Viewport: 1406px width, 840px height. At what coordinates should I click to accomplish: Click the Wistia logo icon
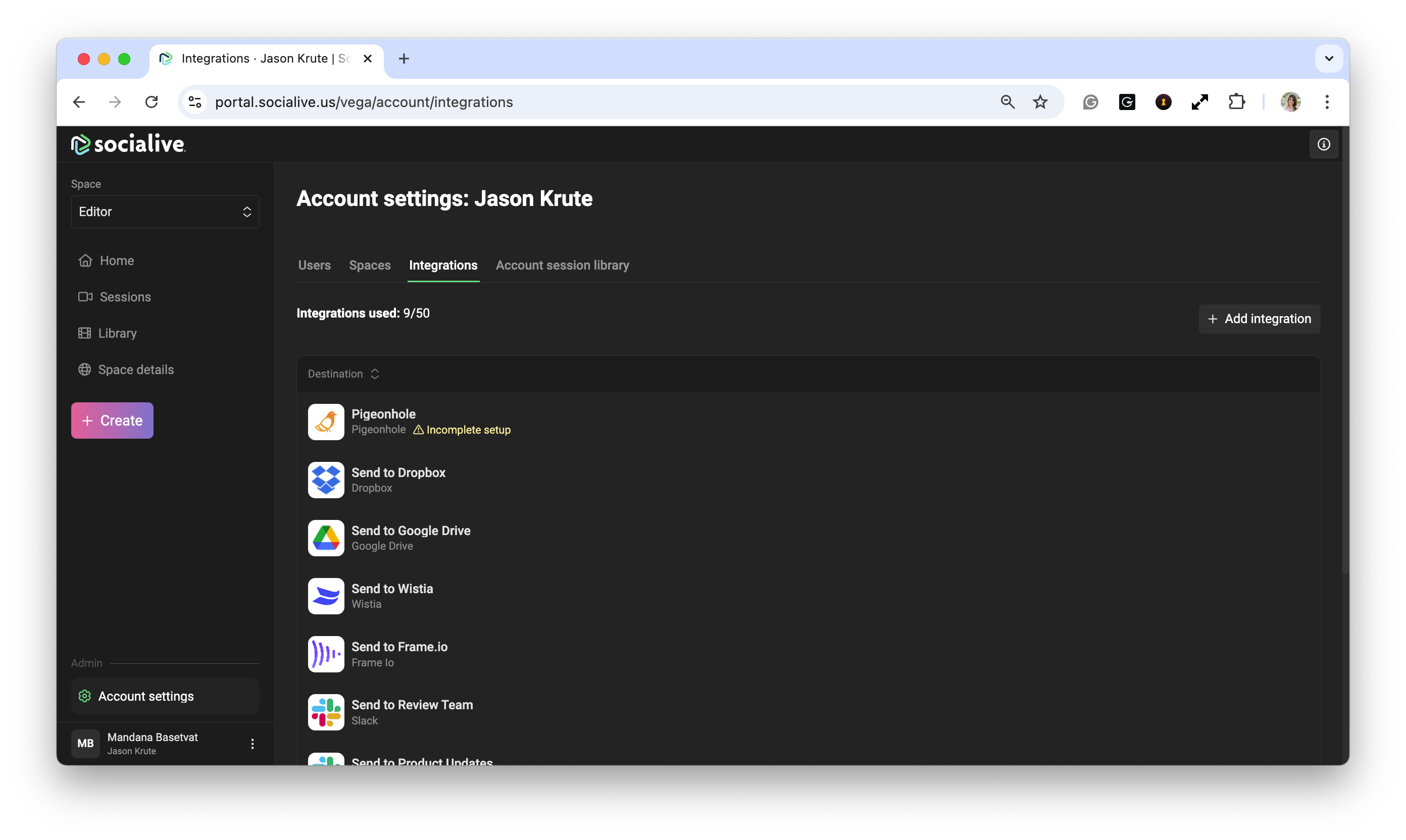point(326,596)
